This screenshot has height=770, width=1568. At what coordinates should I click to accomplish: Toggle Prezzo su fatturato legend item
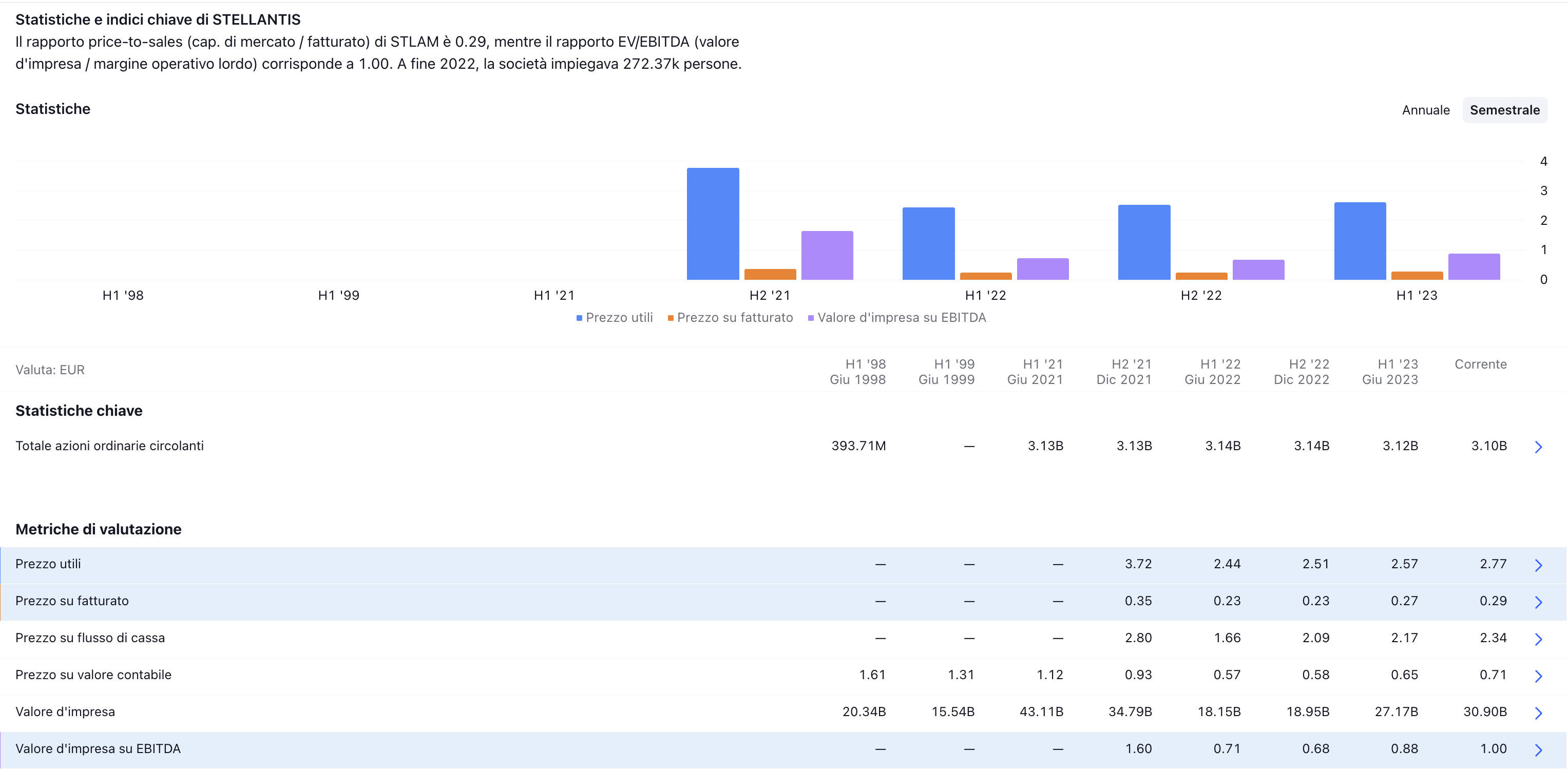(x=730, y=317)
